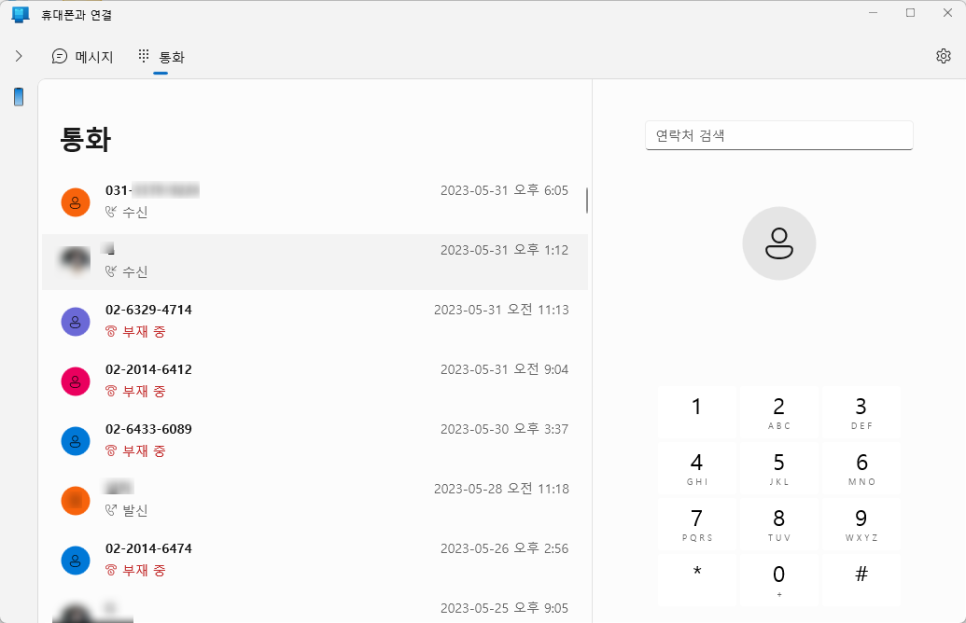Click the purple avatar beside 02-6329-4714
This screenshot has height=623, width=966.
75,322
